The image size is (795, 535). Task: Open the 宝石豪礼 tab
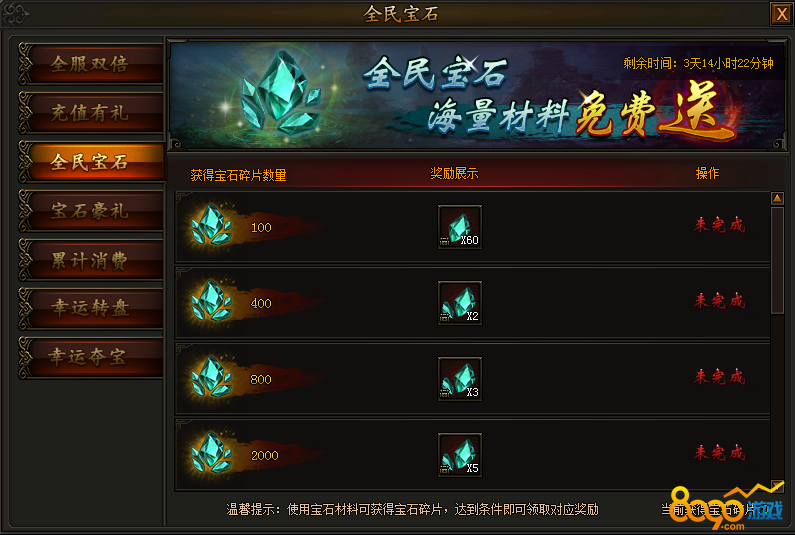coord(91,210)
